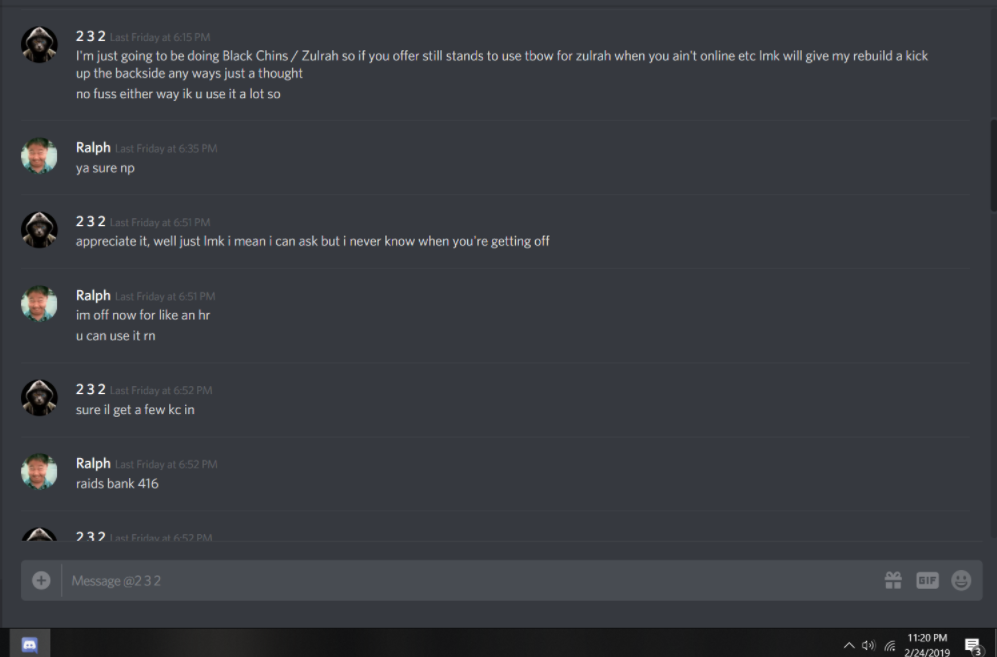Open the emoji picker smiley
Screen dimensions: 997x657
point(961,580)
